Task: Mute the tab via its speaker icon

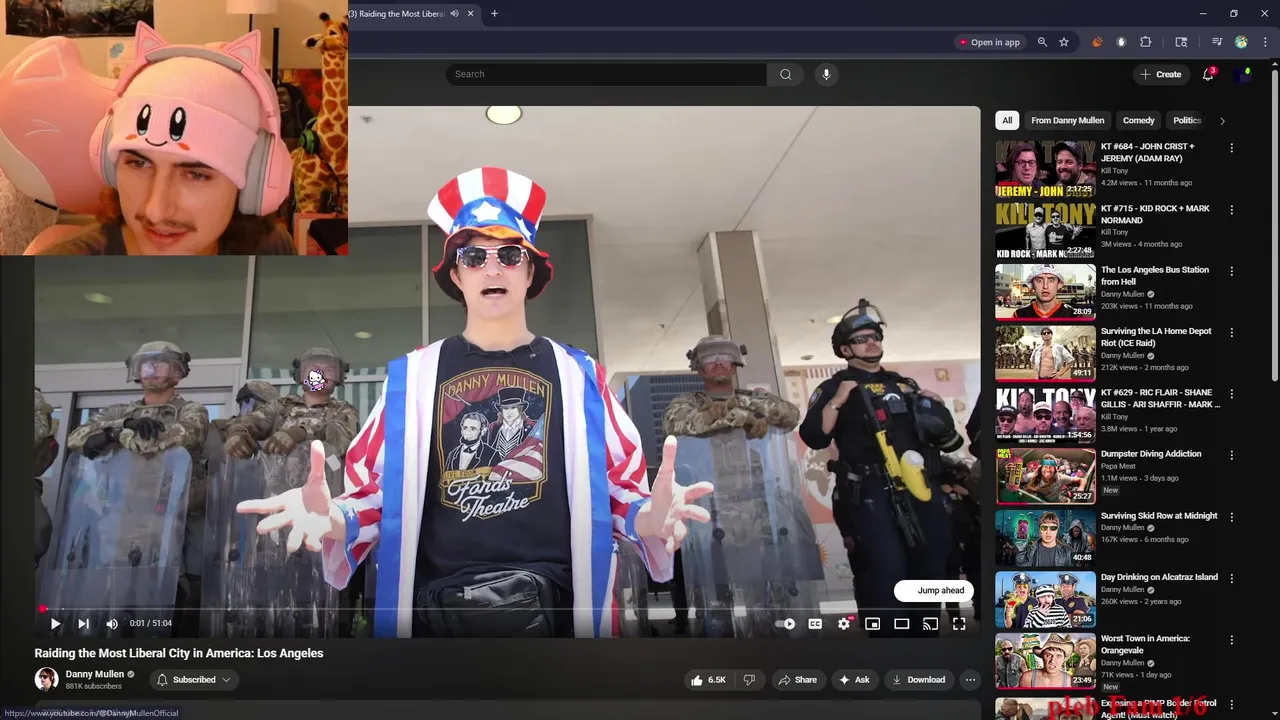Action: coord(455,14)
